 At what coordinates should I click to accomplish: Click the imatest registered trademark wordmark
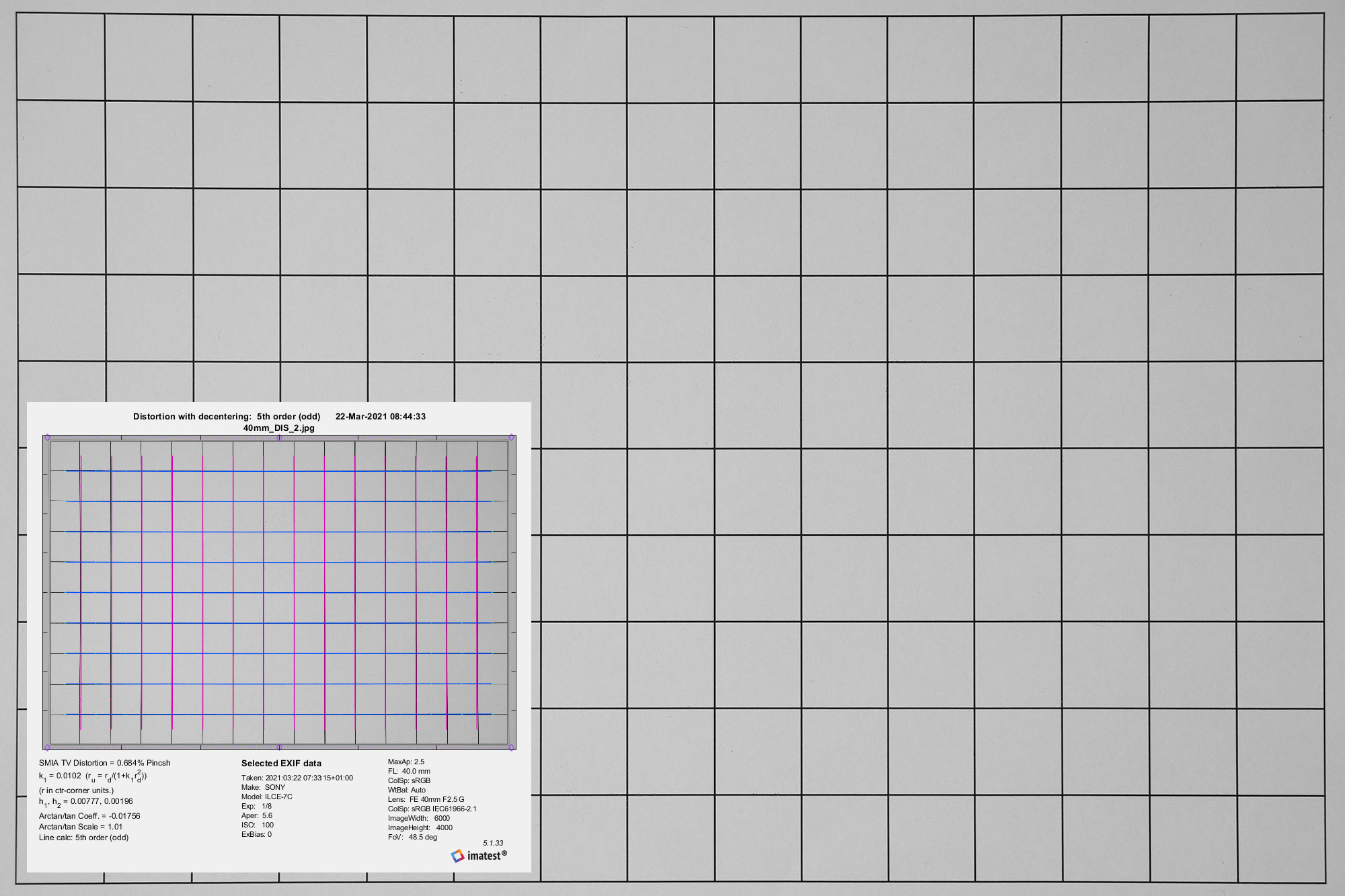pyautogui.click(x=487, y=856)
